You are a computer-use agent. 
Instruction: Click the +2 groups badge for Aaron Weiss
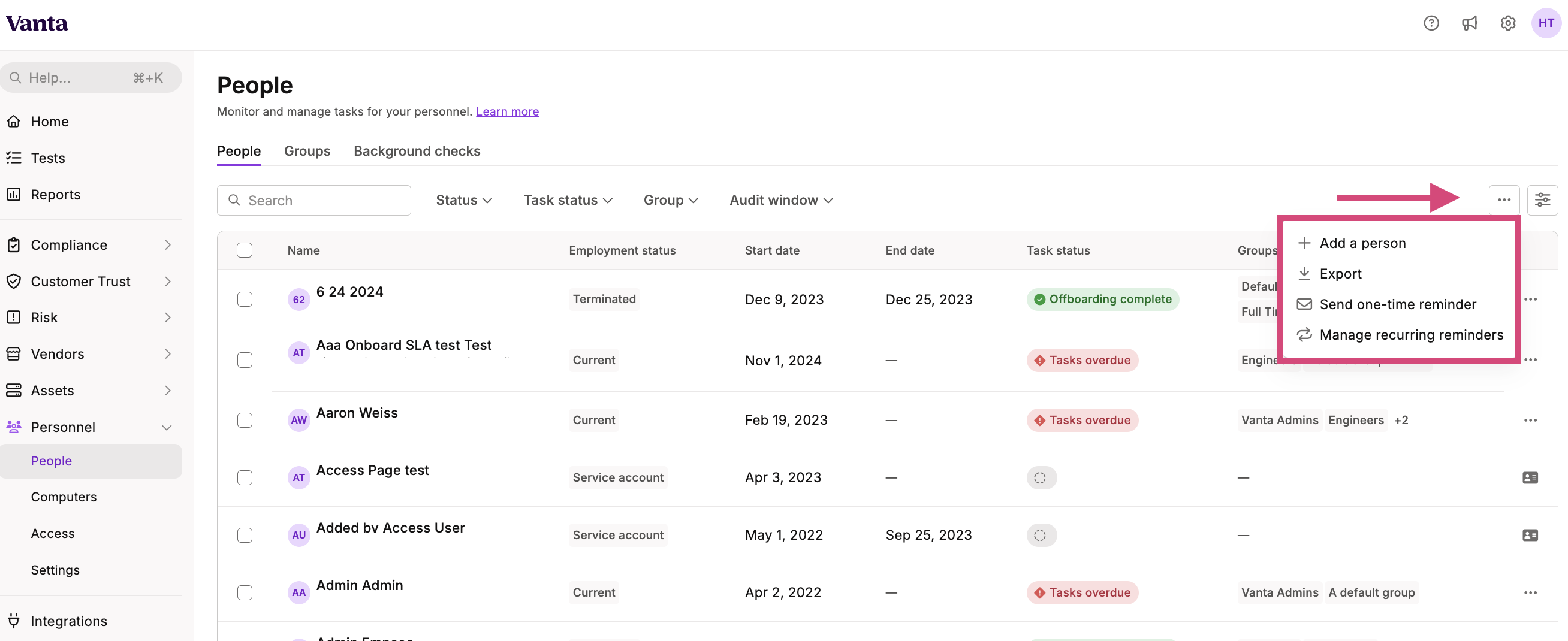[x=1401, y=420]
